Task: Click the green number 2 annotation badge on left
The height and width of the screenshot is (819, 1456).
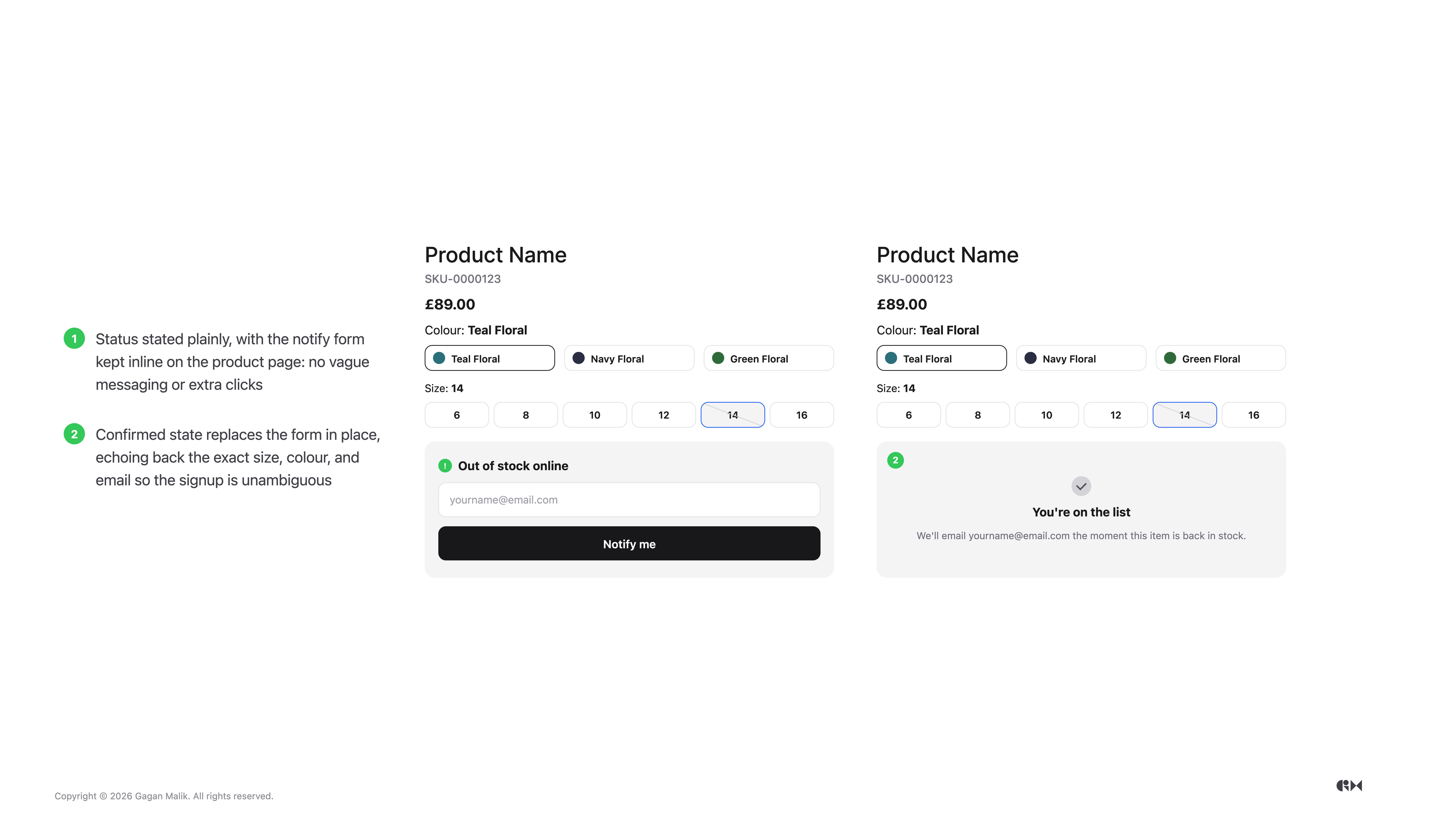Action: point(74,434)
